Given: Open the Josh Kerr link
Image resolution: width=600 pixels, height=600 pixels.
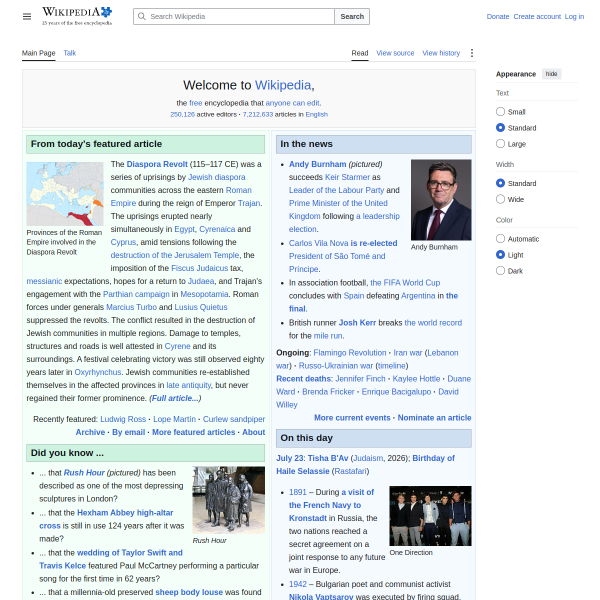Looking at the screenshot, I should [x=357, y=323].
